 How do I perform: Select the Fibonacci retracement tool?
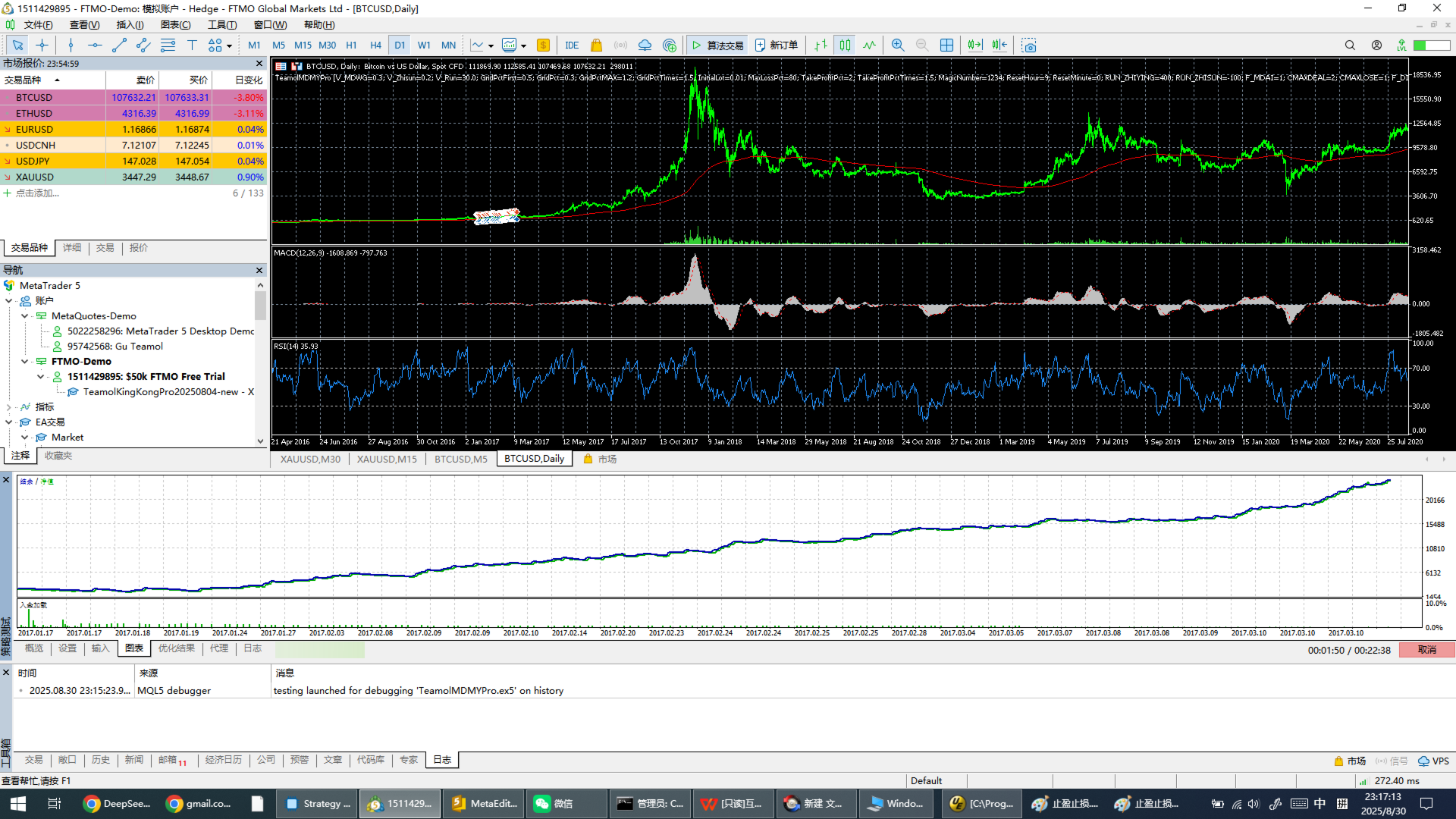(168, 45)
